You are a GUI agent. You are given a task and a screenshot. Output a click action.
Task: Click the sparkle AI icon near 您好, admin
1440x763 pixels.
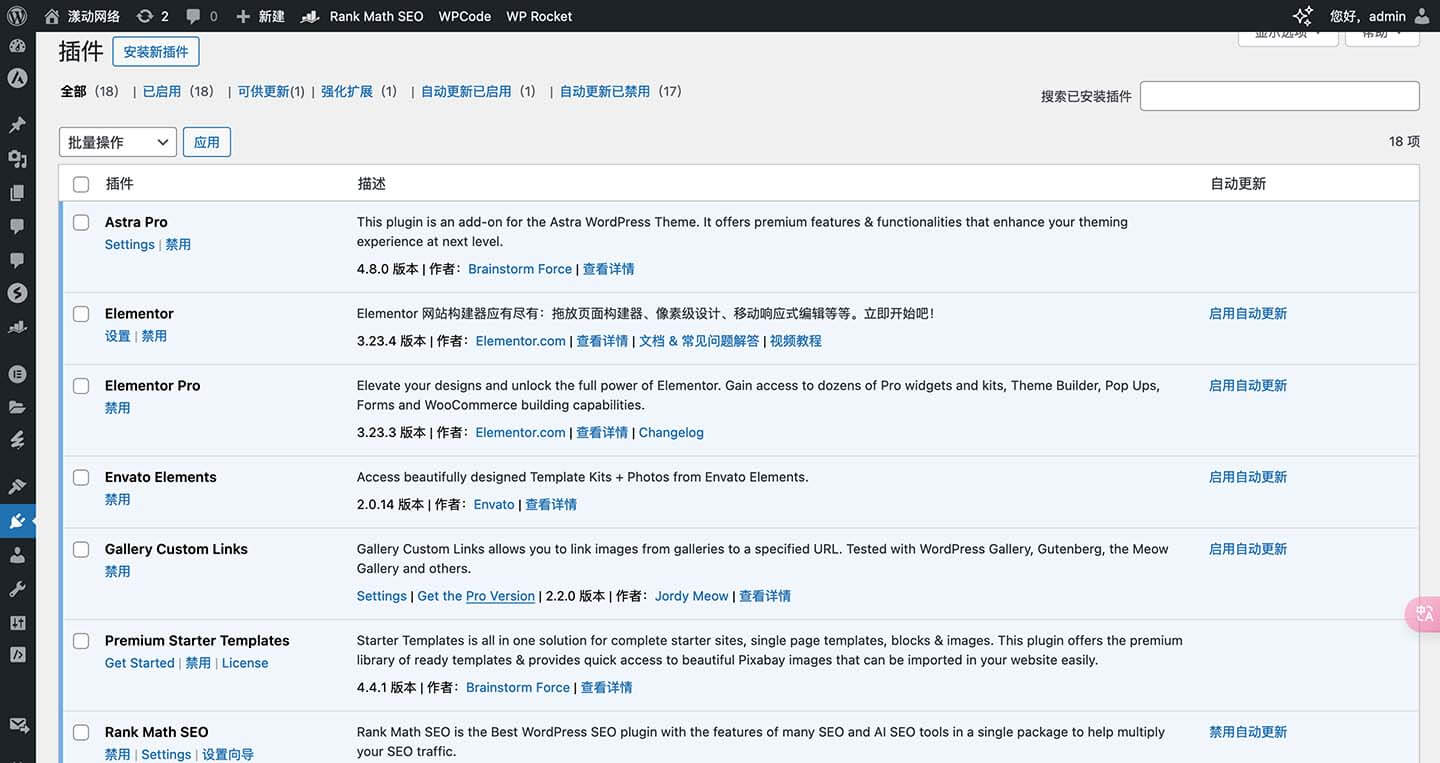click(1302, 16)
